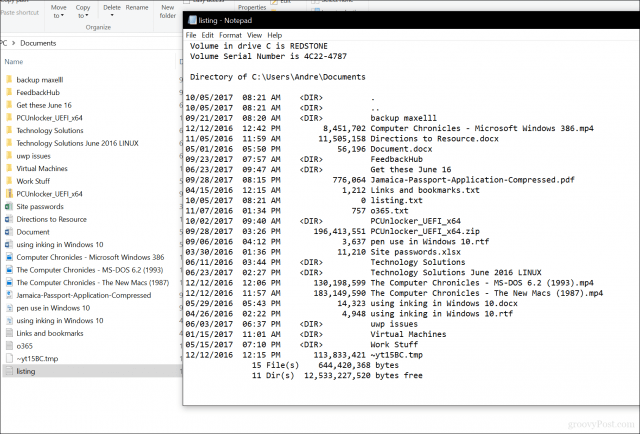Click the Notepad icon in listing title bar

coord(192,20)
